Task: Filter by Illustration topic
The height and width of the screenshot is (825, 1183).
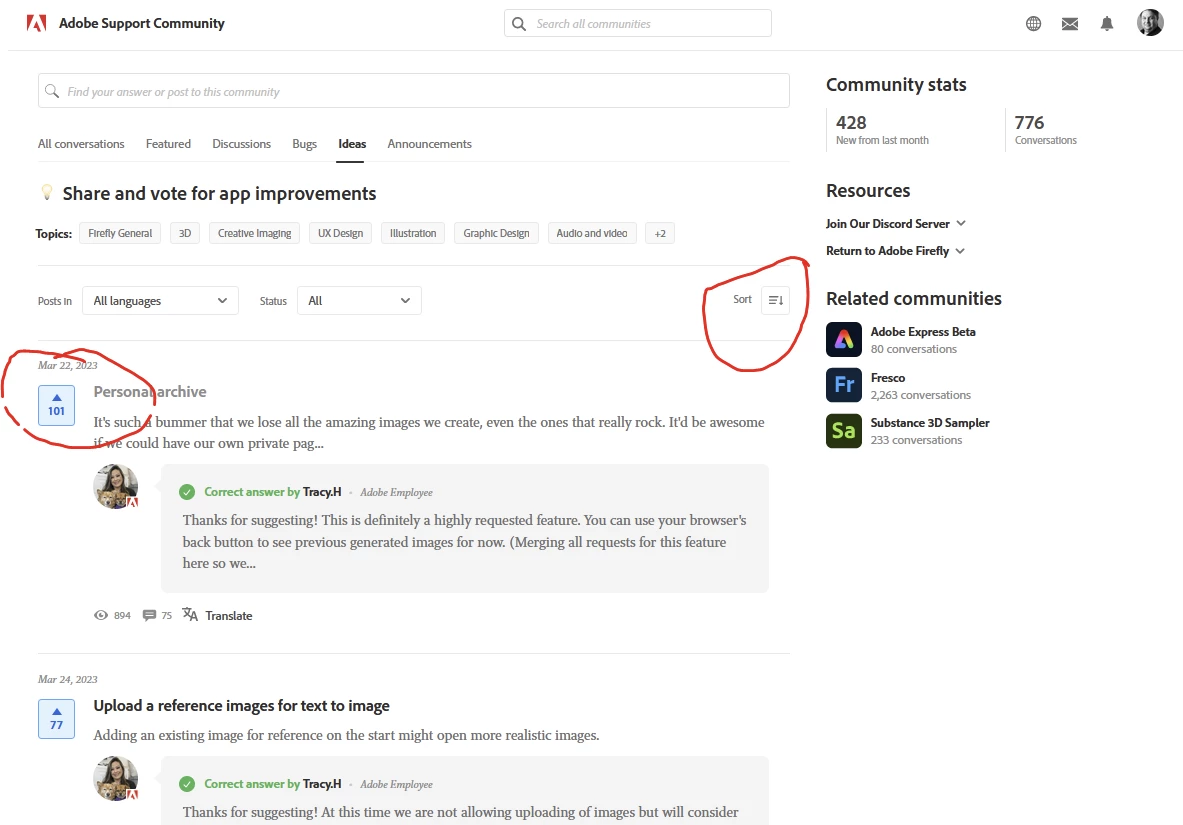Action: pos(413,233)
